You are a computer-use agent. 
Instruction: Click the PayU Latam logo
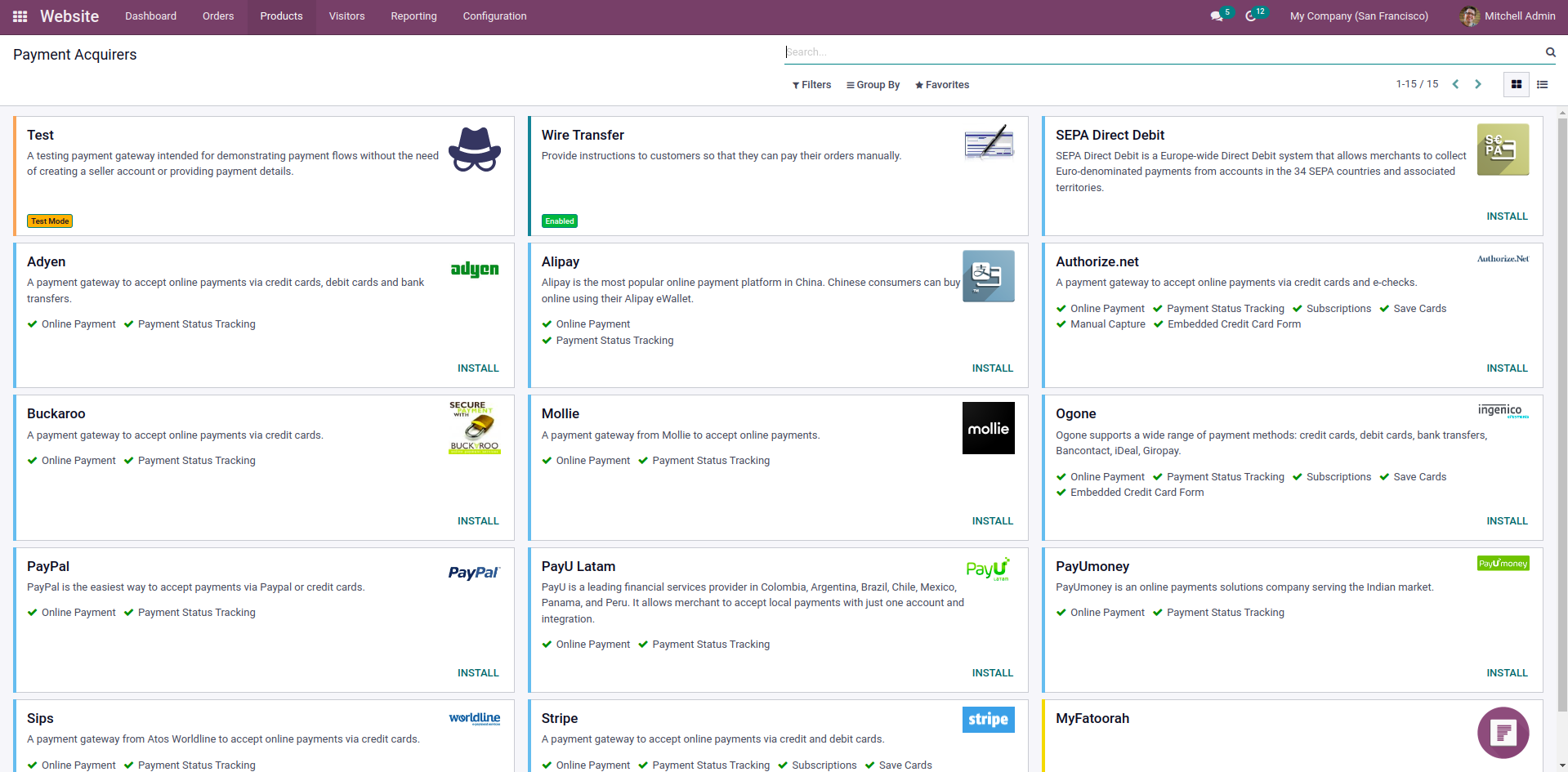coord(989,569)
